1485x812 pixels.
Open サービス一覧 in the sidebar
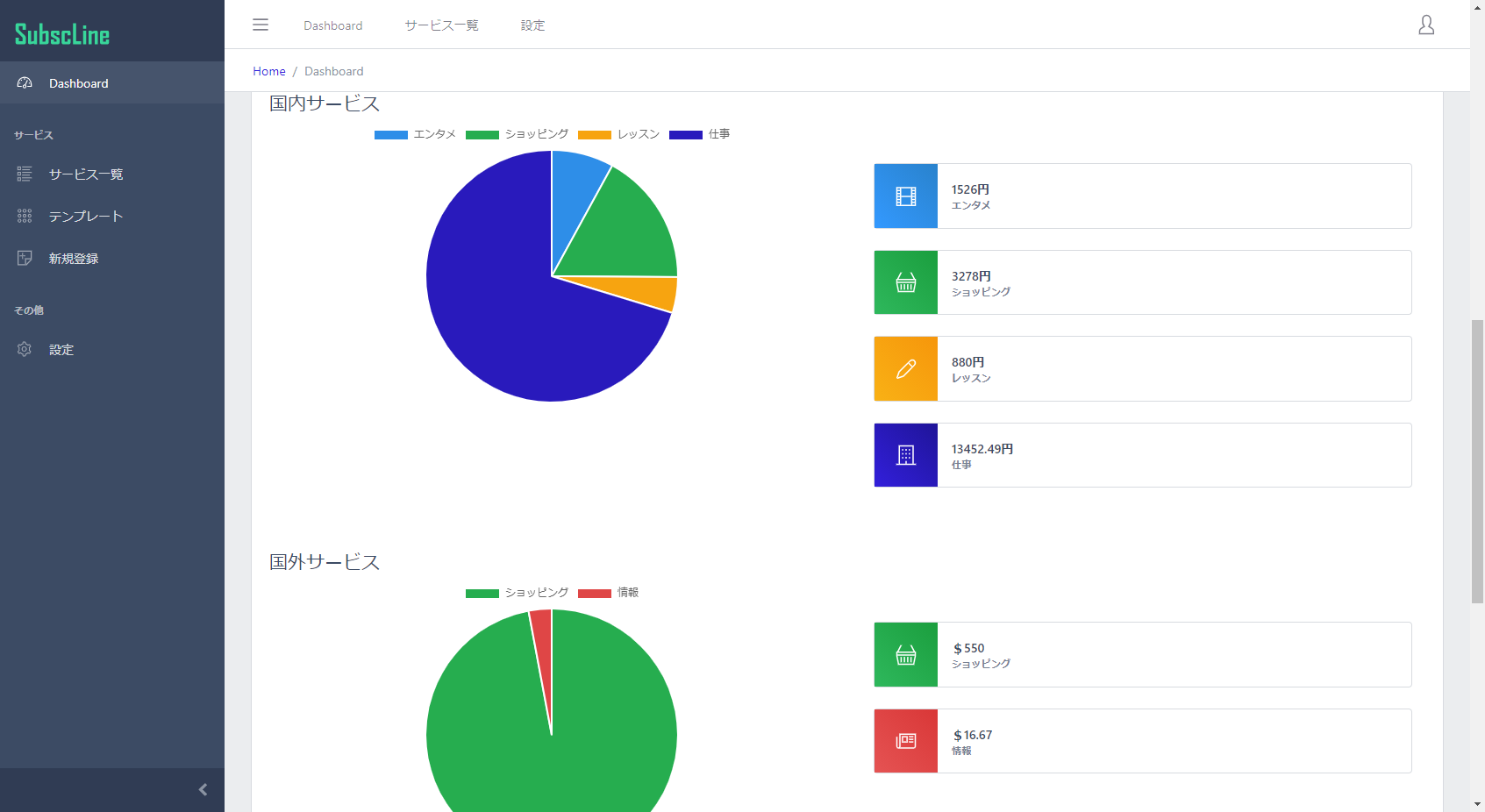point(86,175)
